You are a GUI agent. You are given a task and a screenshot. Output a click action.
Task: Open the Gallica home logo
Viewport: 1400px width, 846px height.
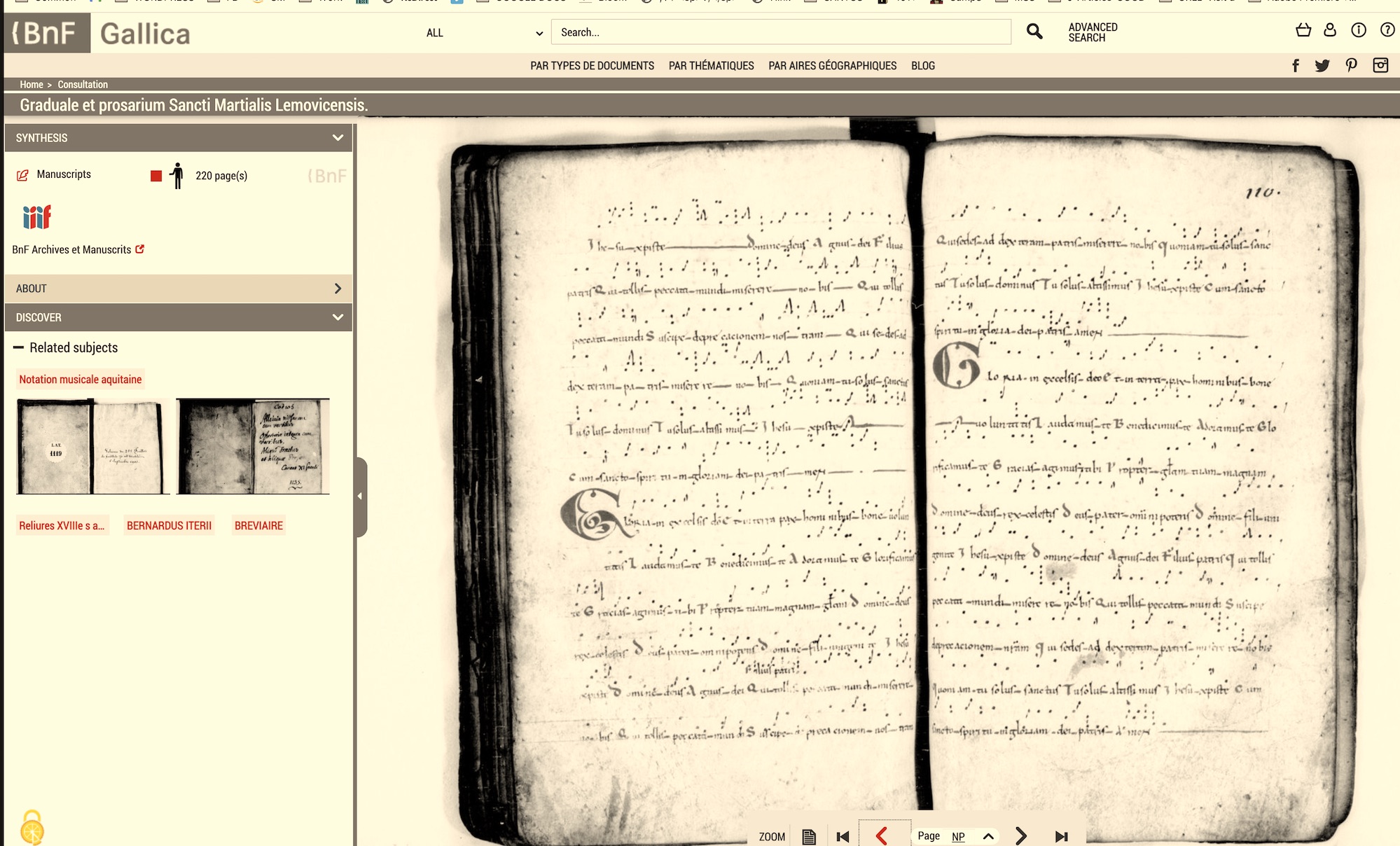click(145, 34)
